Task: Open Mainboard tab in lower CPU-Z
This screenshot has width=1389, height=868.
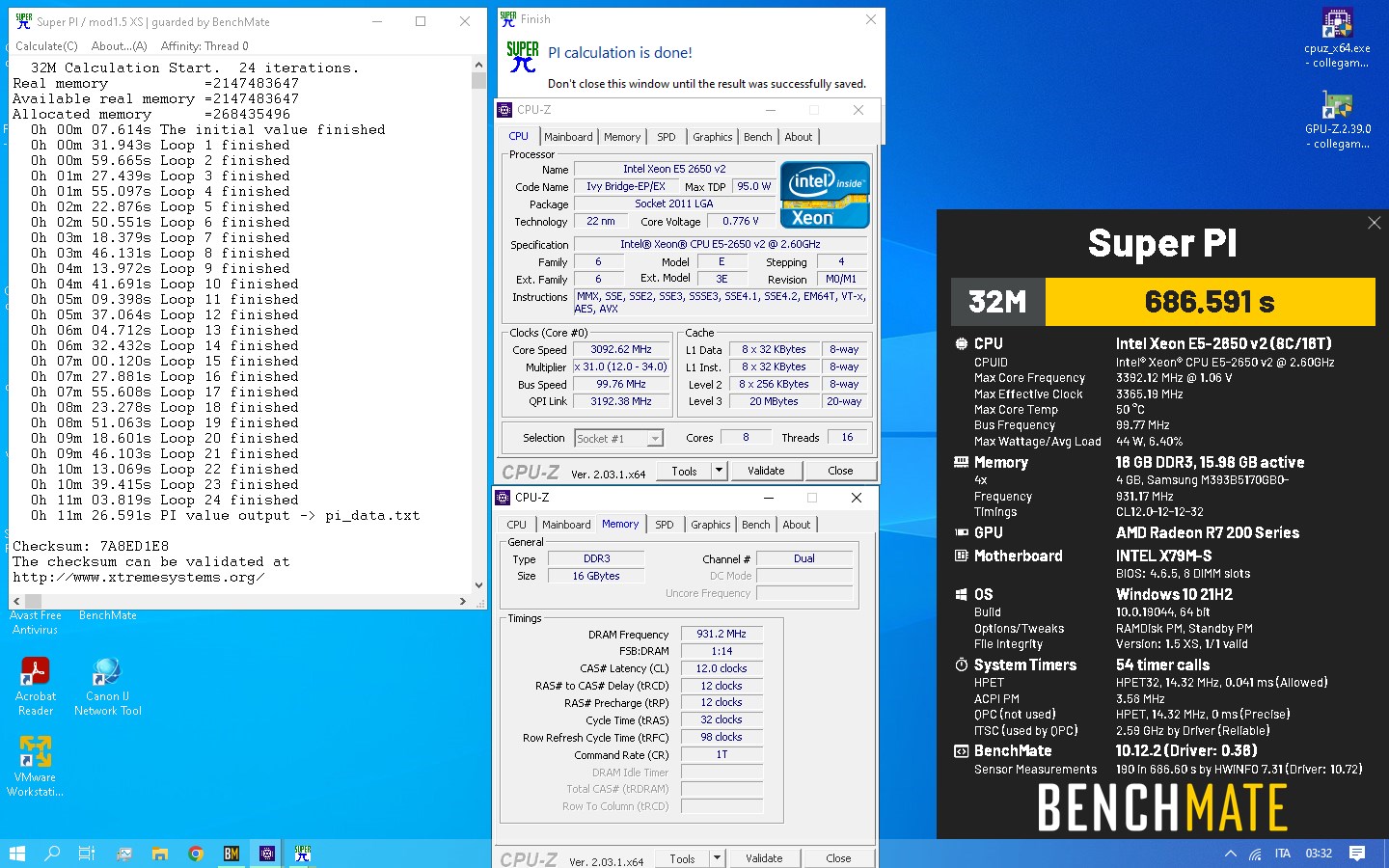Action: (x=566, y=525)
